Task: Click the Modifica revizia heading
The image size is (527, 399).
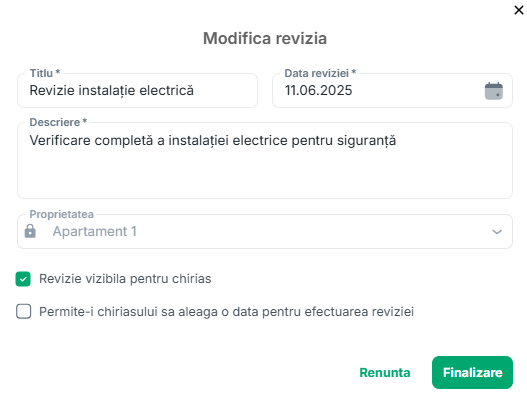Action: (265, 38)
